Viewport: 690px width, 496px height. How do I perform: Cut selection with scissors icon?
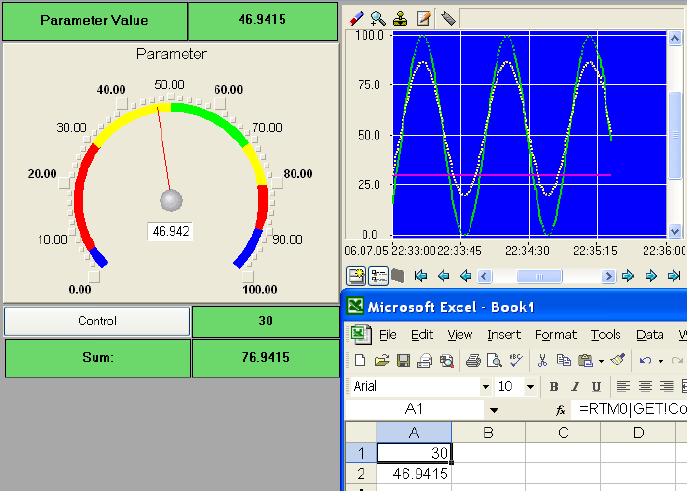[542, 360]
